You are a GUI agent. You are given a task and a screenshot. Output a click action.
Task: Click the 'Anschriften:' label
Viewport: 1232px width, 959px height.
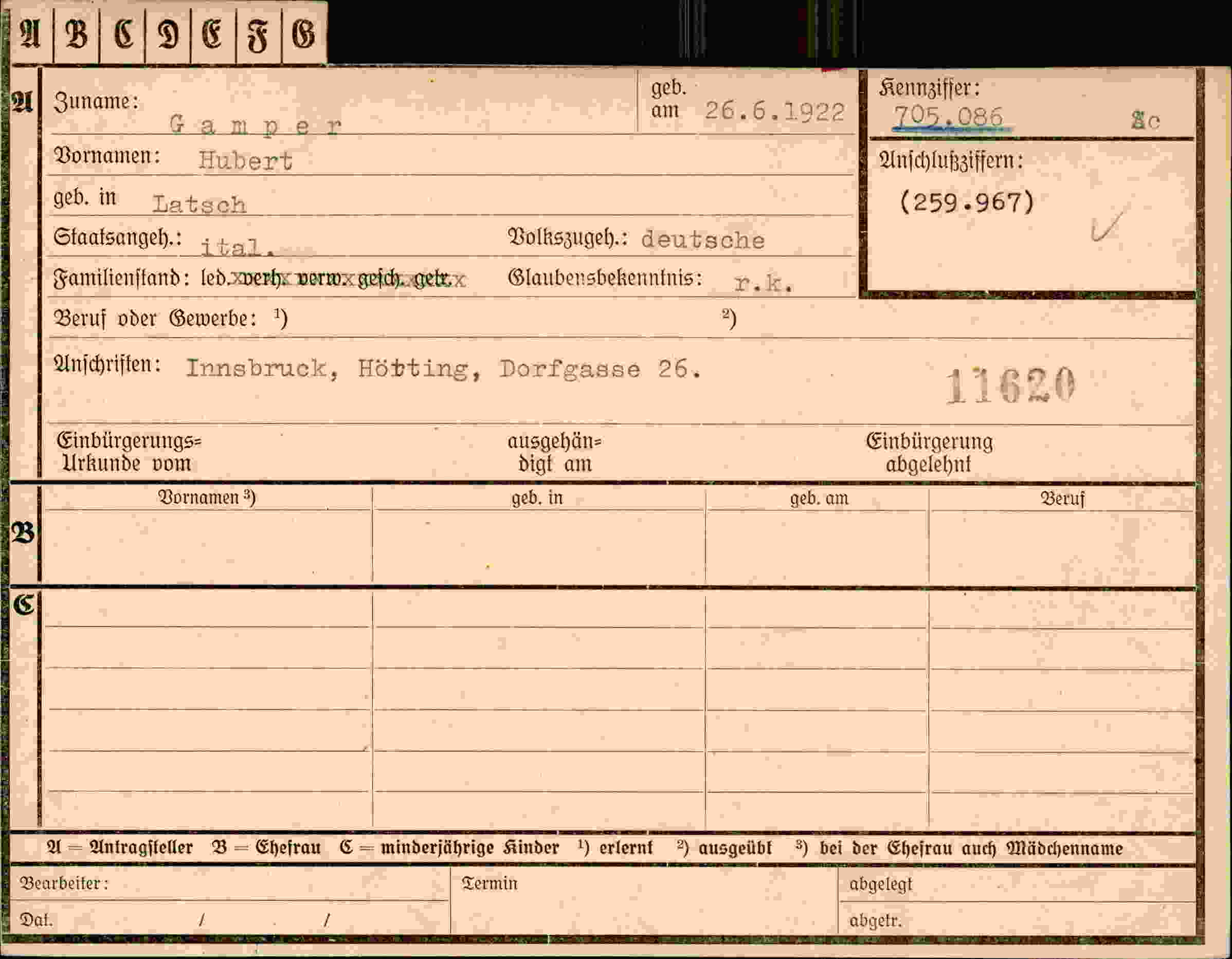107,365
